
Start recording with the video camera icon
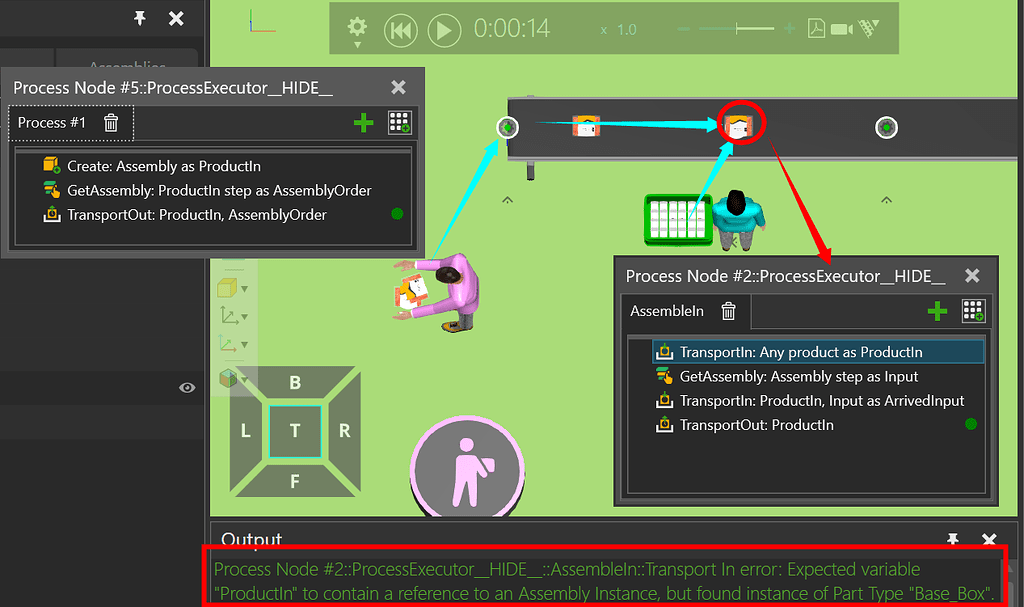coord(841,29)
